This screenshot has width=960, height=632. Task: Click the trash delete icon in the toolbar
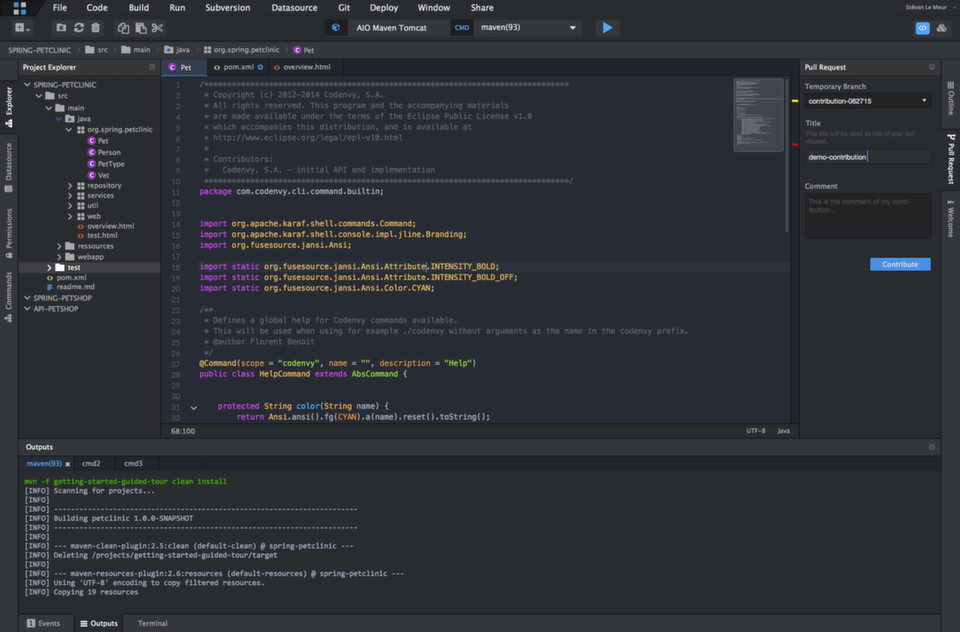click(96, 28)
